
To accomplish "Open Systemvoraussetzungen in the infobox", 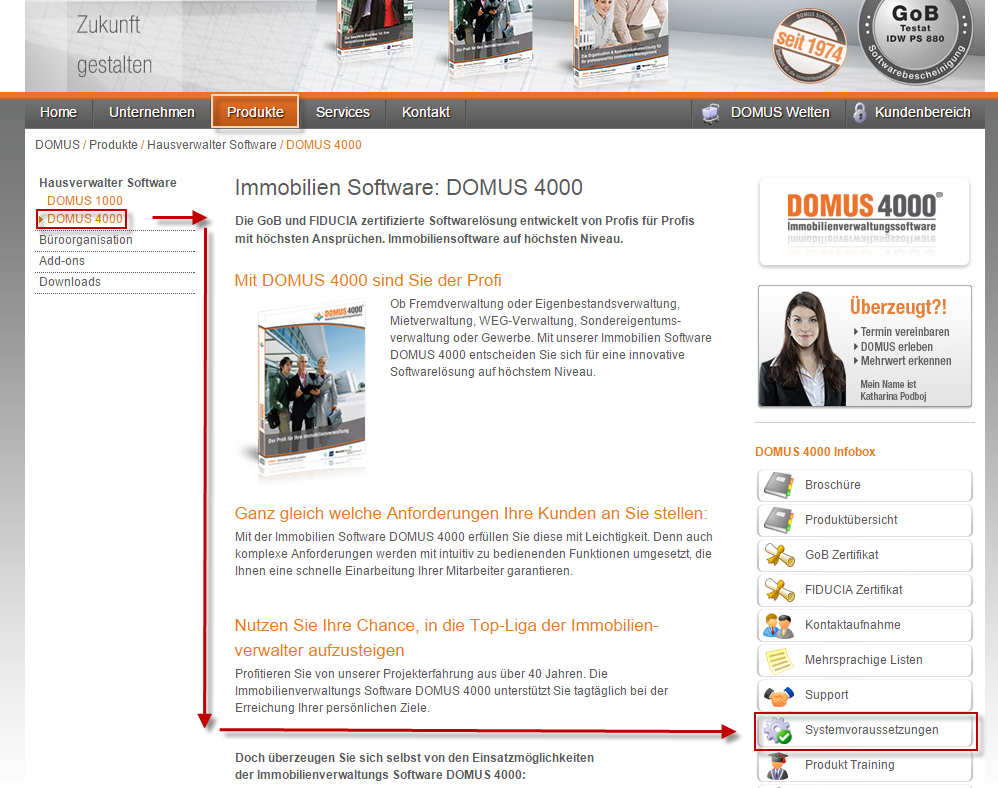I will (x=865, y=730).
